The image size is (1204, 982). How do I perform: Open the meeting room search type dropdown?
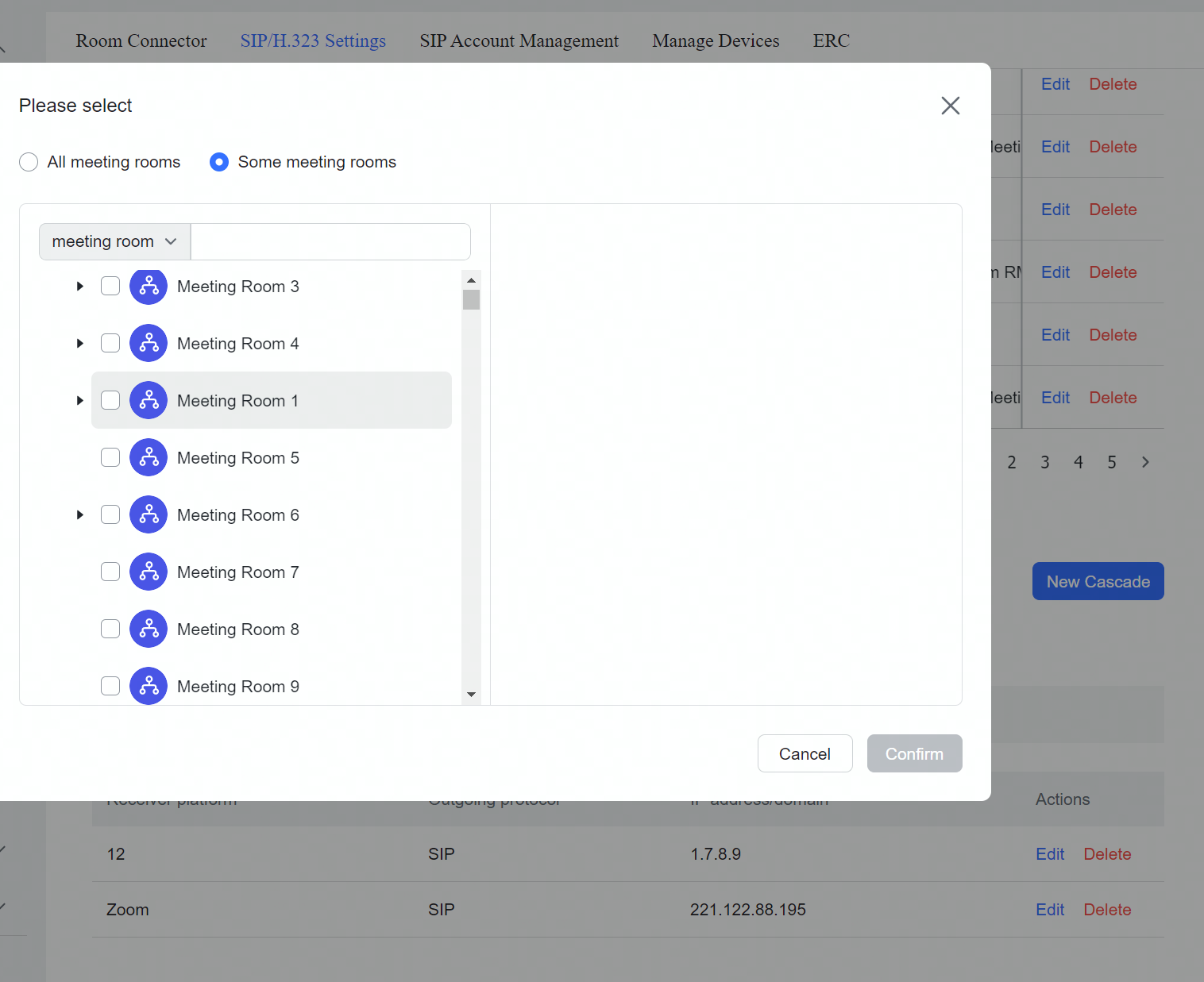coord(114,241)
